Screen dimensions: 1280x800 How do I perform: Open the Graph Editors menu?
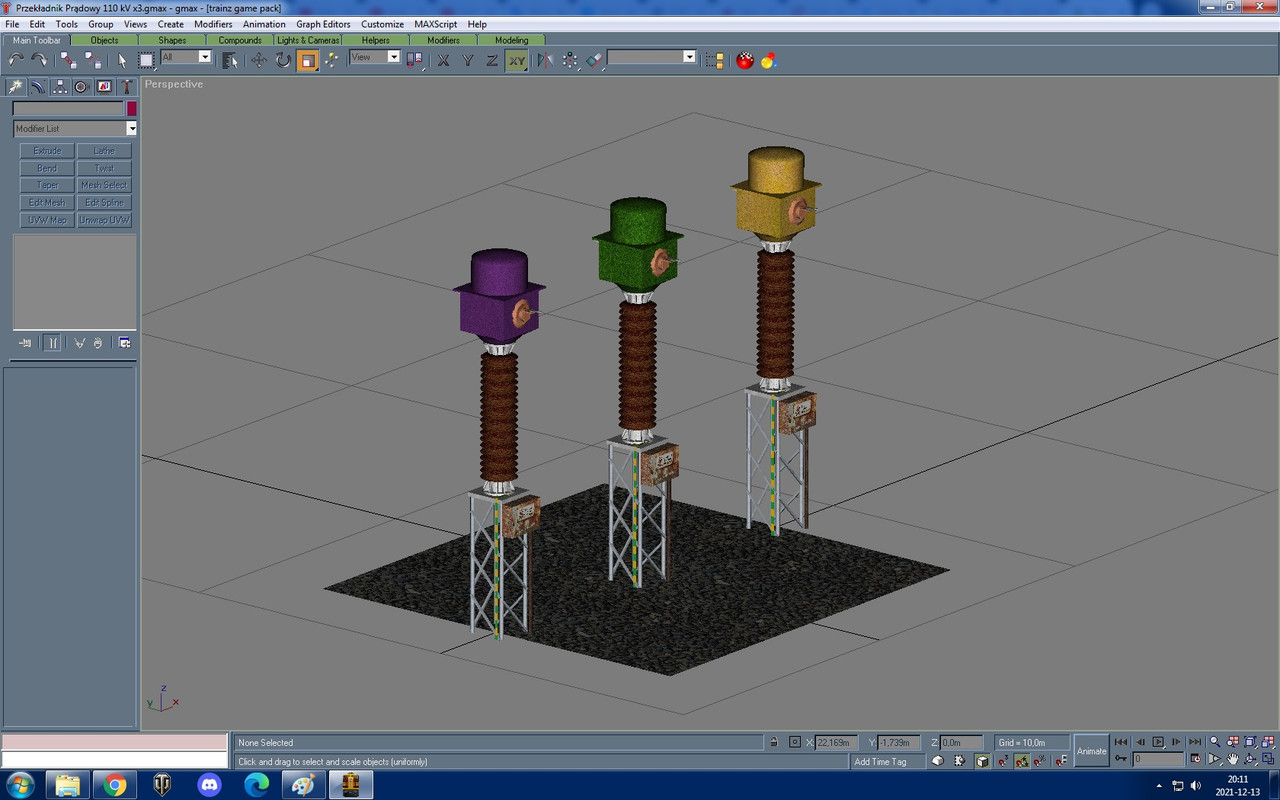pyautogui.click(x=323, y=24)
